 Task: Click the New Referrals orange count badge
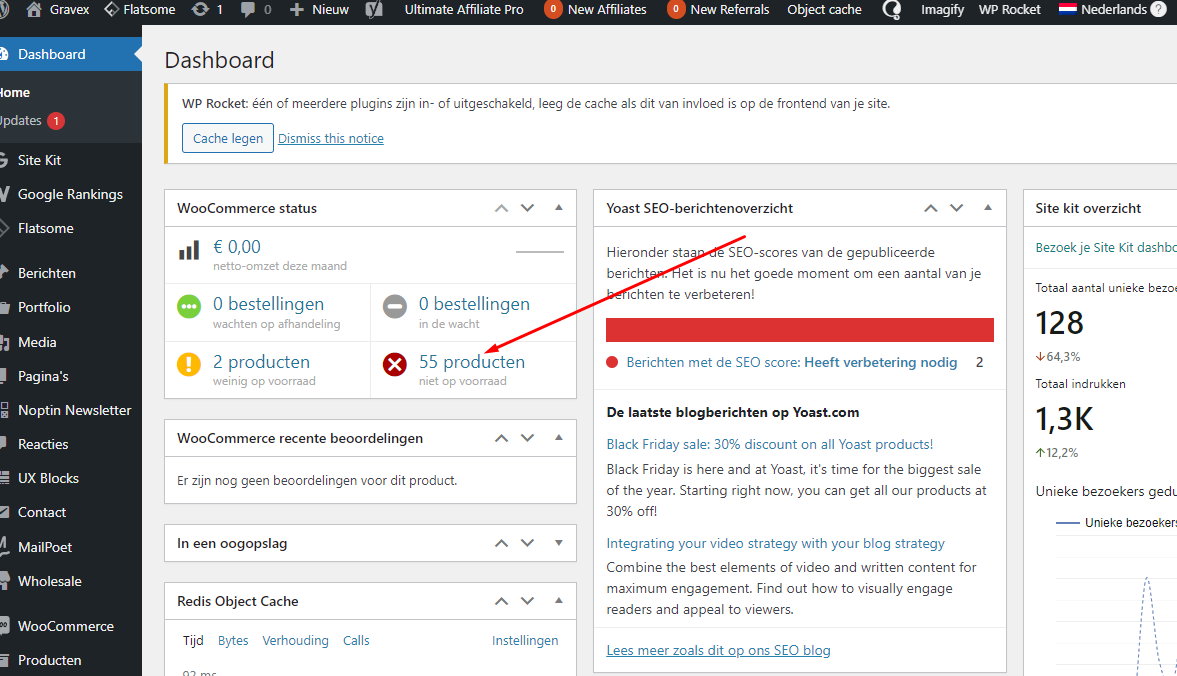pyautogui.click(x=676, y=10)
